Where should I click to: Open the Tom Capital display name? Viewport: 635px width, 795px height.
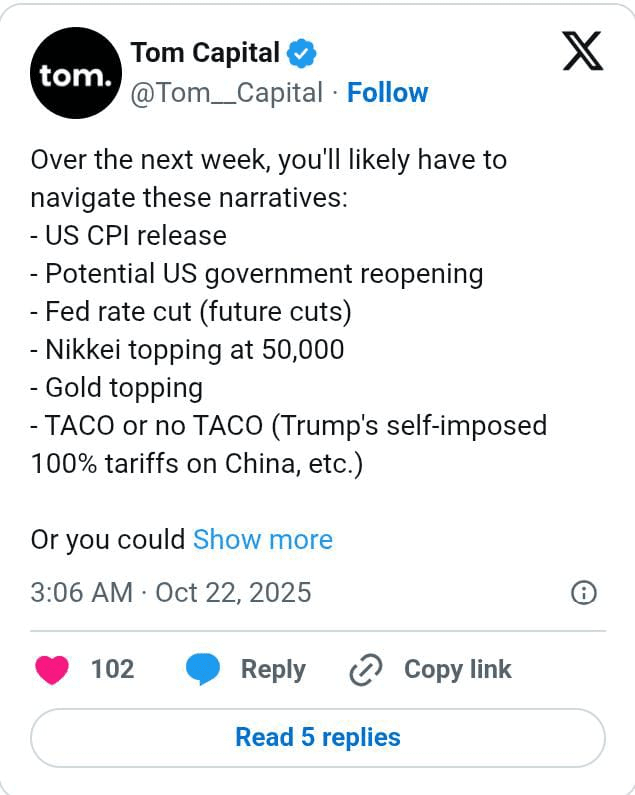pos(205,53)
